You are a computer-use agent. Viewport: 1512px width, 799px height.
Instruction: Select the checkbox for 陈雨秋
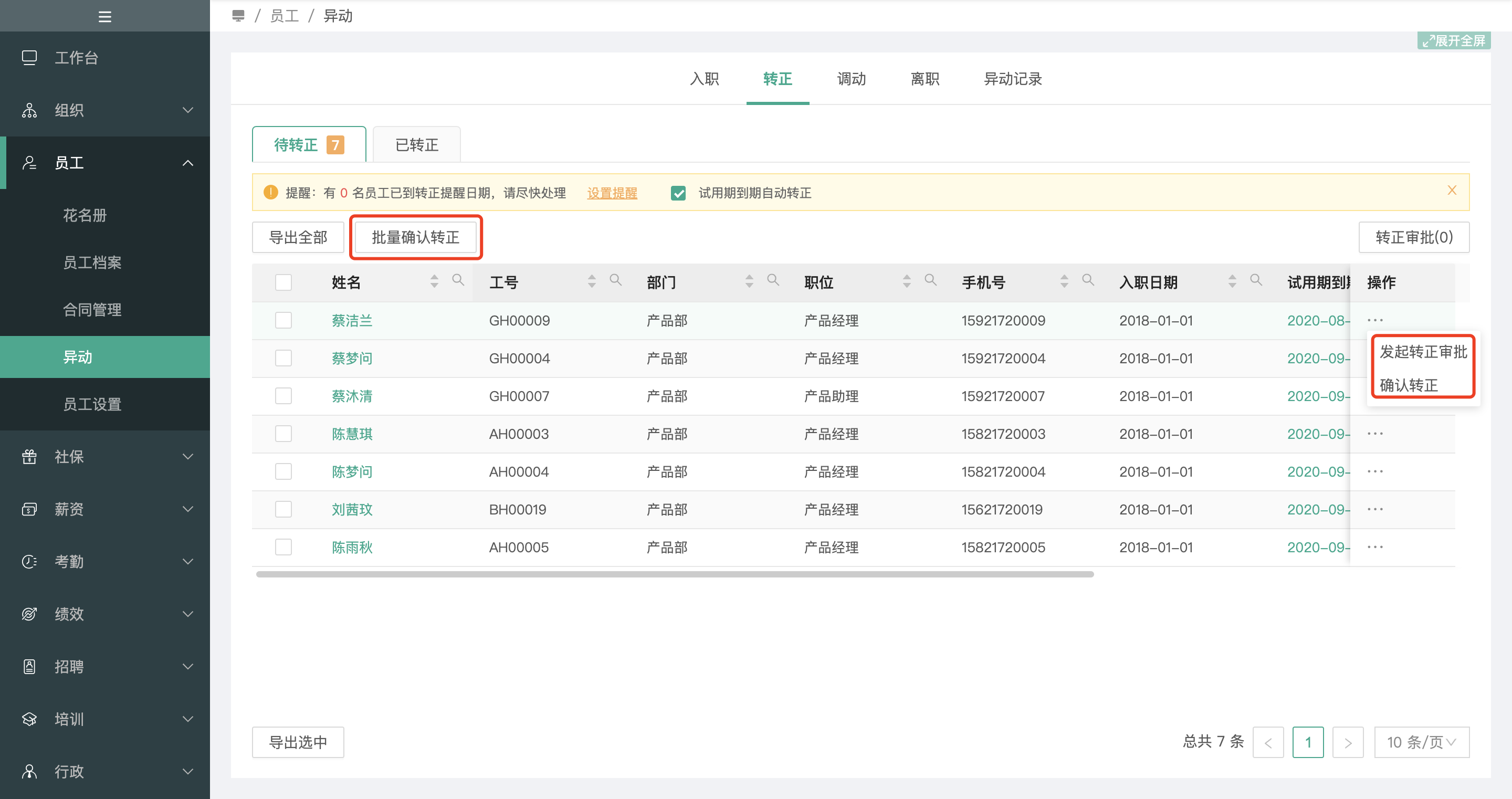(x=283, y=547)
